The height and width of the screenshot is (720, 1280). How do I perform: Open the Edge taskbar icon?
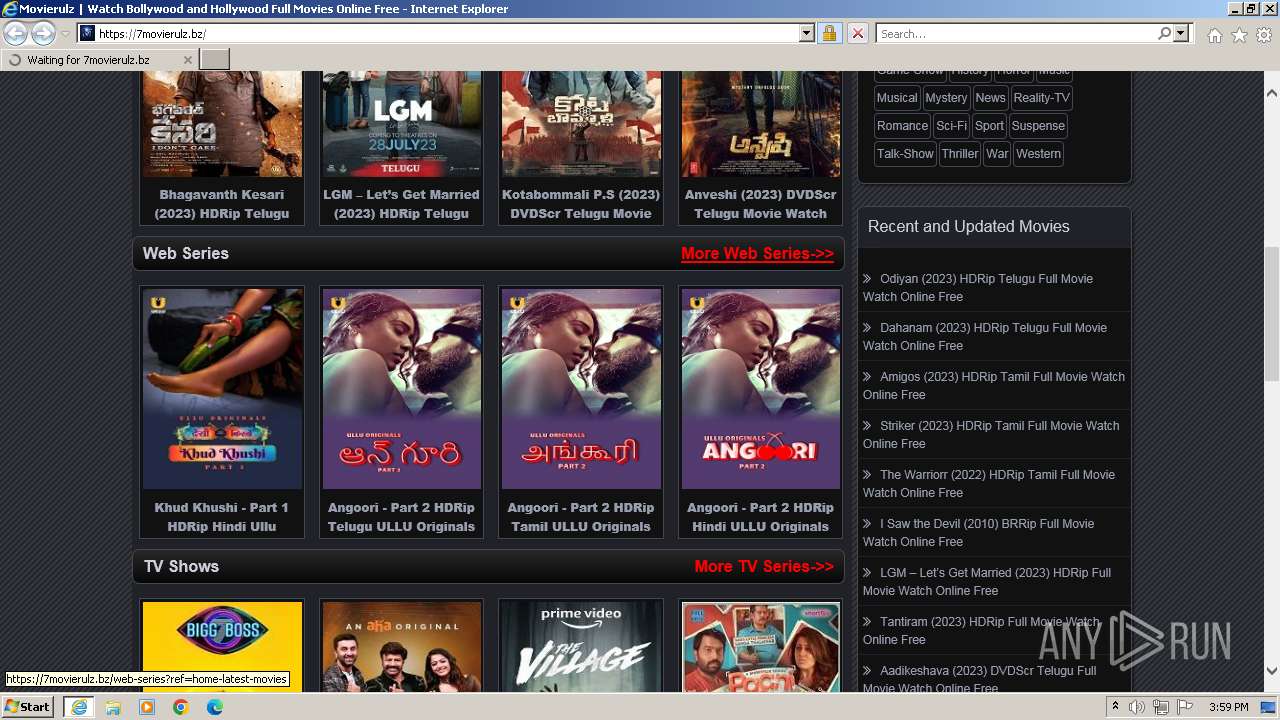[215, 707]
